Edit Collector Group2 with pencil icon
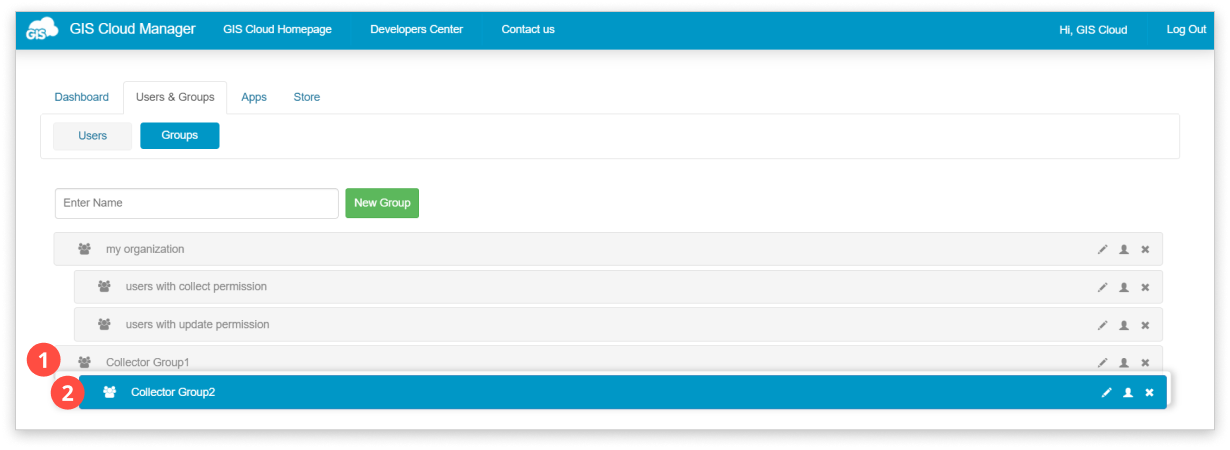The image size is (1230, 450). [1107, 392]
